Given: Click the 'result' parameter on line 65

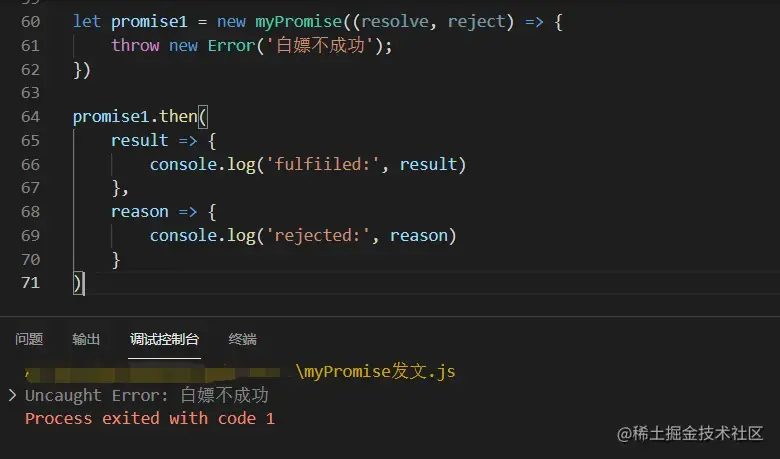Looking at the screenshot, I should [140, 141].
